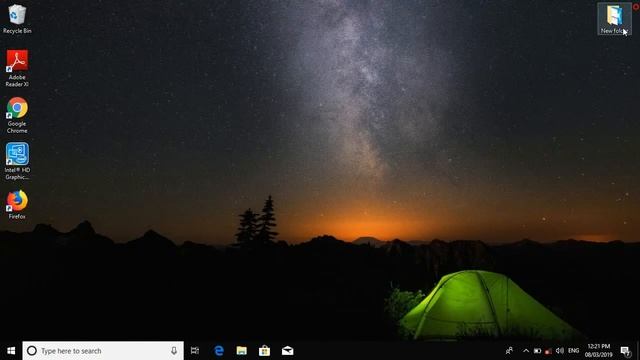Check the battery status icon
This screenshot has width=640, height=360.
tap(538, 351)
